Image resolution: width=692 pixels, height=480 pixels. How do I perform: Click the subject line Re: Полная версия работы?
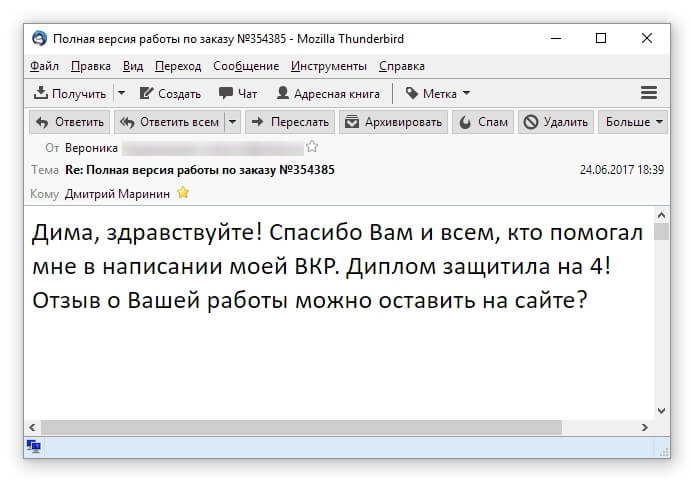click(x=199, y=170)
